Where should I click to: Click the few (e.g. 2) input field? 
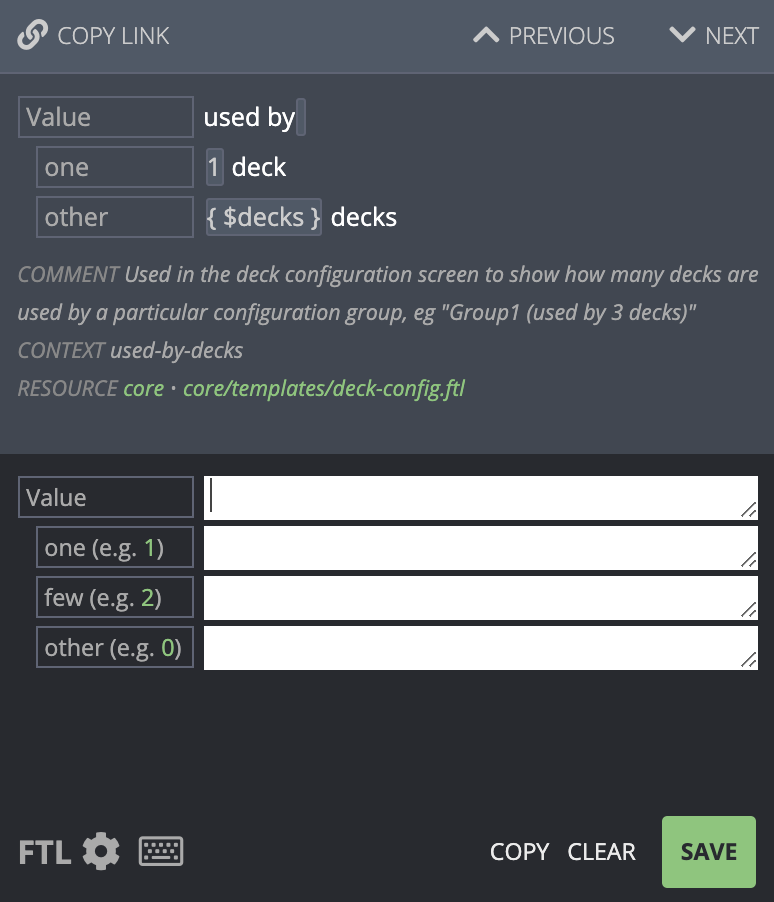tap(481, 598)
